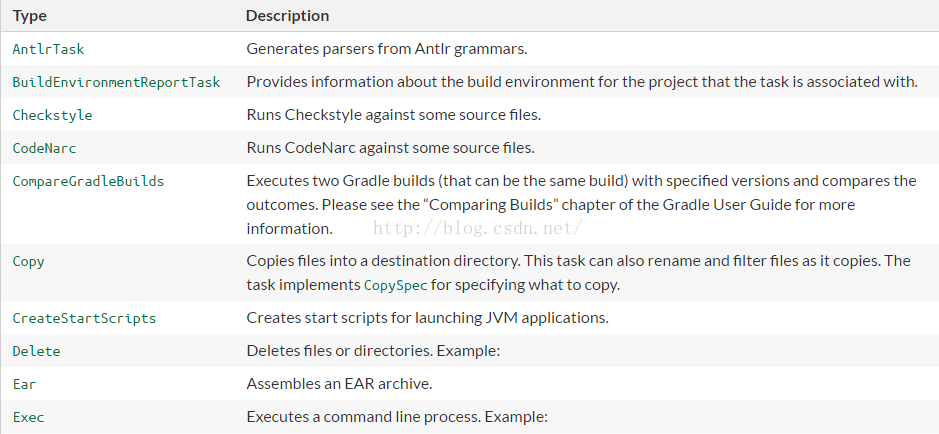Follow the Exec task link
The height and width of the screenshot is (434, 939).
point(28,416)
